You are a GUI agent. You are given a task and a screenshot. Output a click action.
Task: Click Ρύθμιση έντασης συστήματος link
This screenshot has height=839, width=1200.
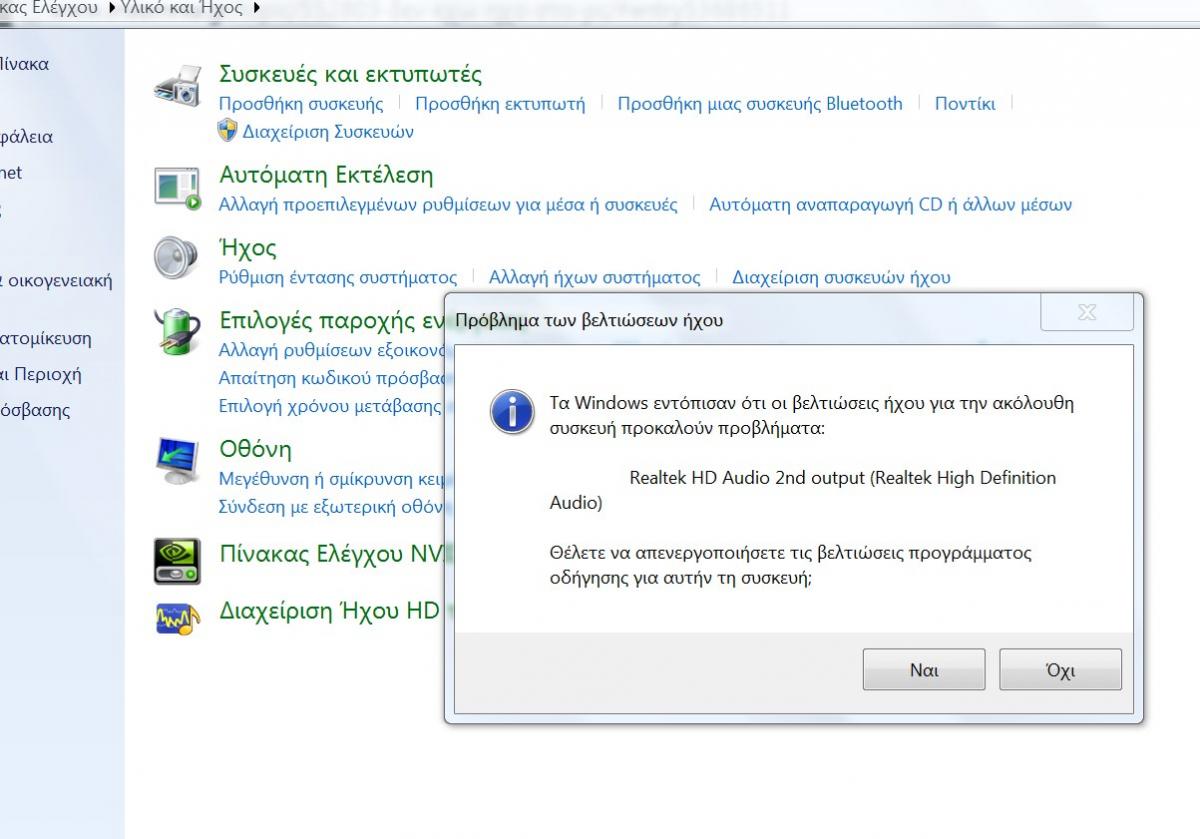coord(338,277)
